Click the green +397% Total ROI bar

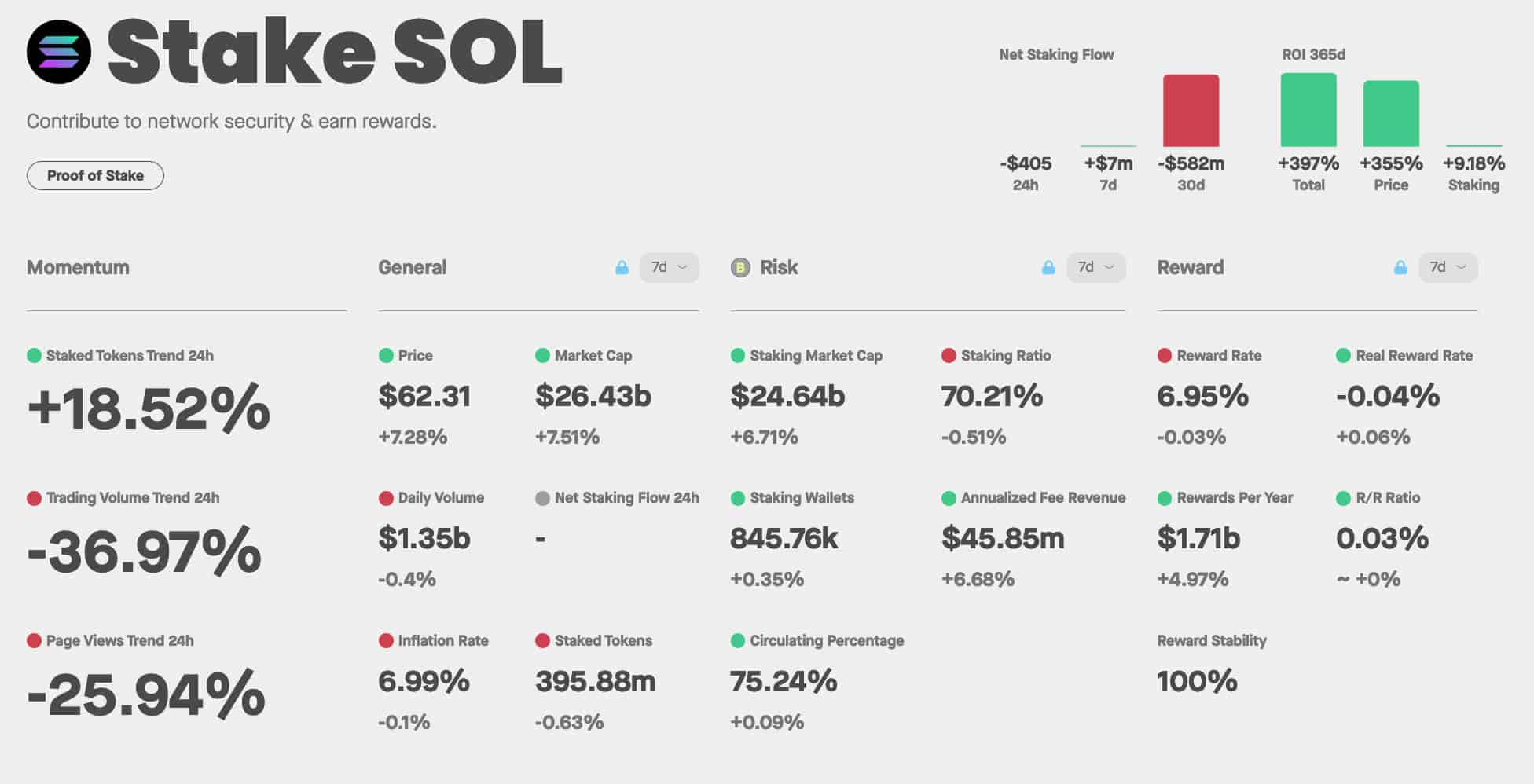click(1308, 110)
